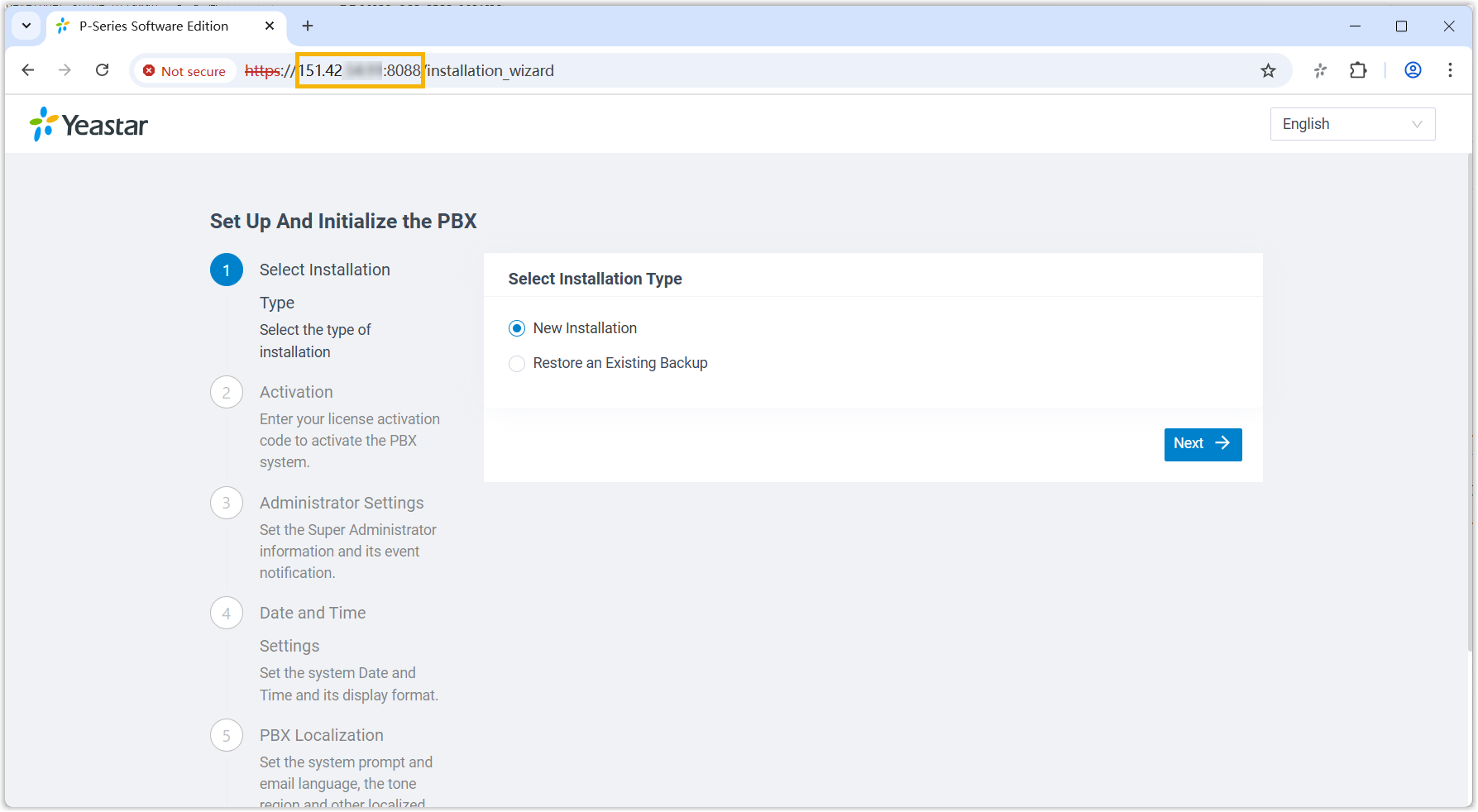Open the browser Extensions puzzle icon
The height and width of the screenshot is (812, 1478).
(x=1358, y=70)
